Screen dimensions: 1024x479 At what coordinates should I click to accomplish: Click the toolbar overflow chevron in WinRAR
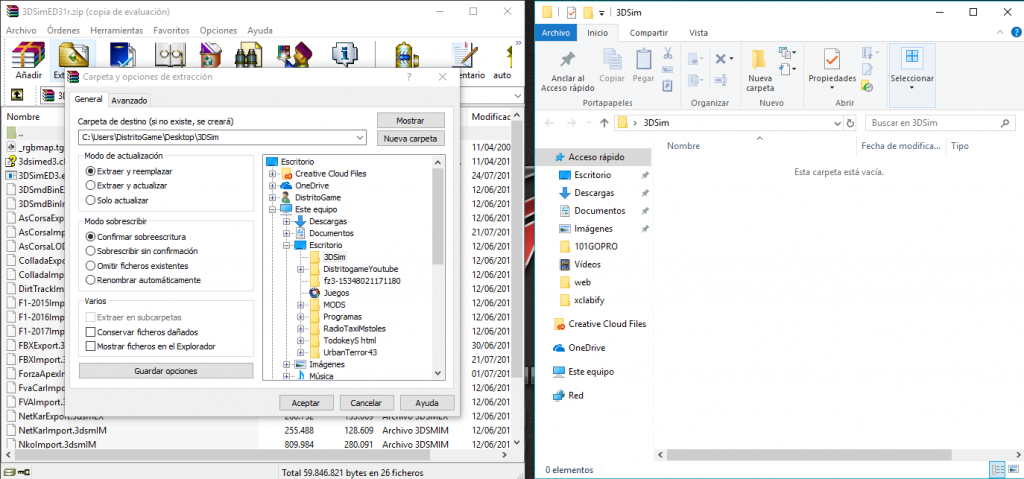click(519, 43)
